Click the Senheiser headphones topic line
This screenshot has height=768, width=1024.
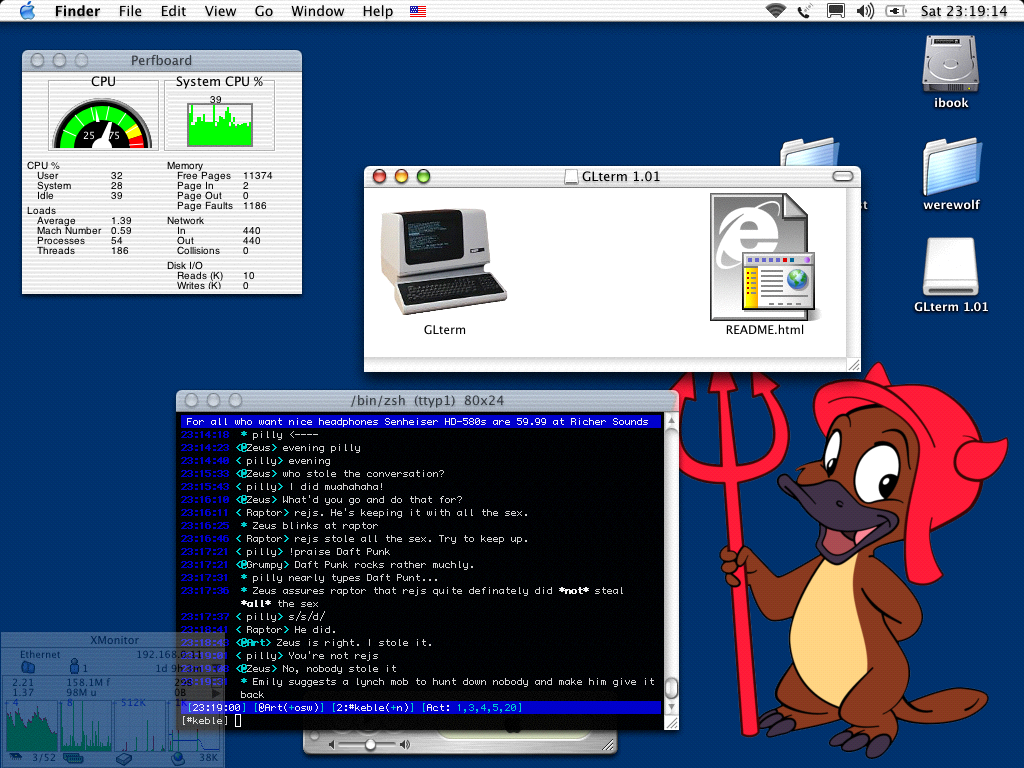click(421, 422)
